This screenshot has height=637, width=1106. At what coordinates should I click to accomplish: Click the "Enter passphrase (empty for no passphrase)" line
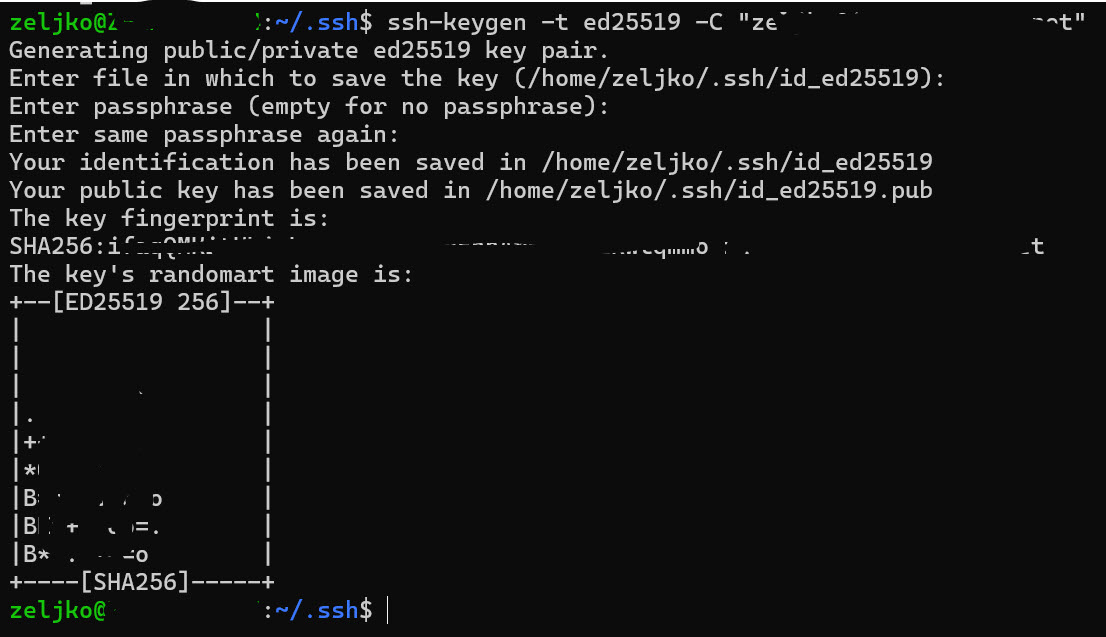click(x=308, y=107)
